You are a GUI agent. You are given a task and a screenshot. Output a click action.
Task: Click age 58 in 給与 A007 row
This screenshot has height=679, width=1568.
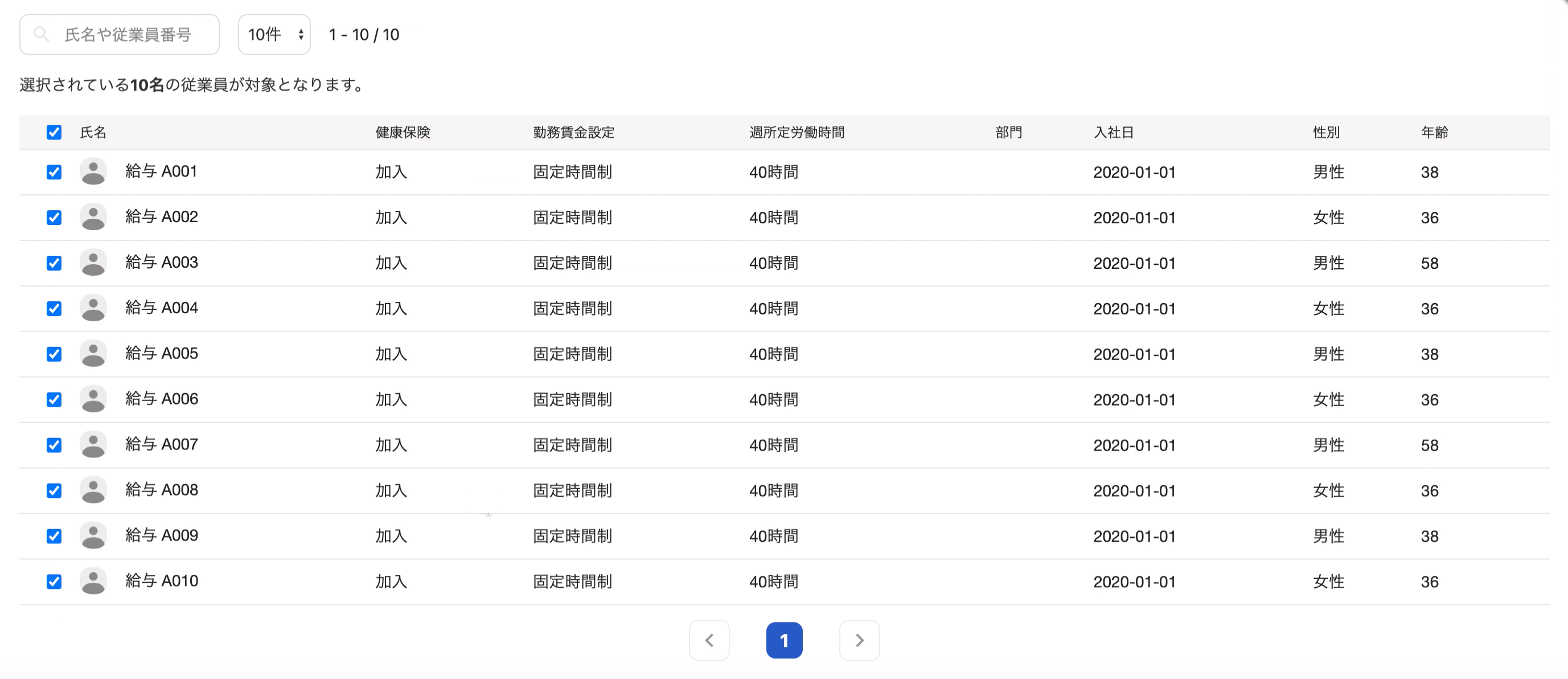coord(1430,445)
